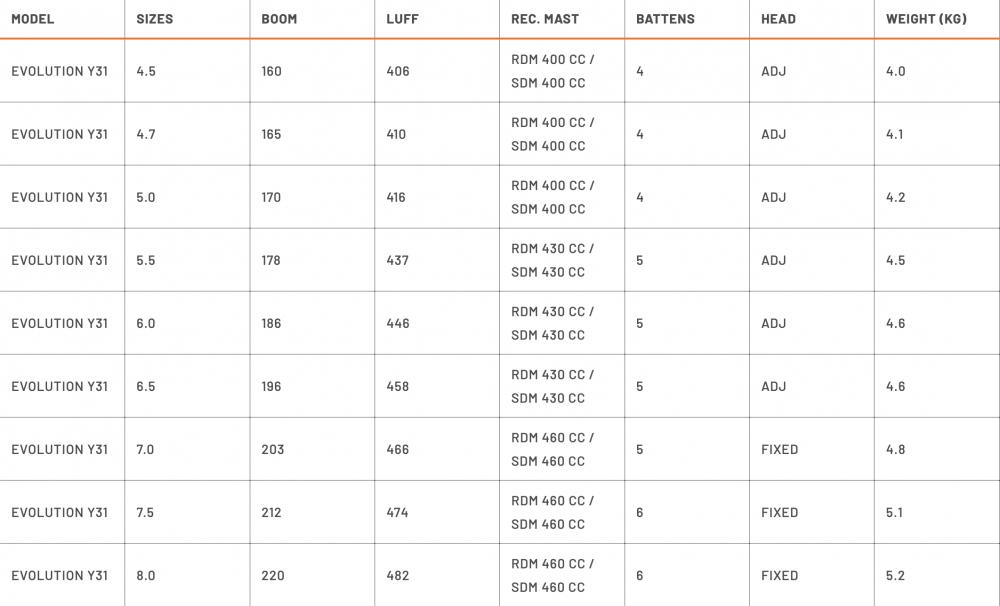
Task: Click the weight value 4.1
Action: (x=894, y=134)
